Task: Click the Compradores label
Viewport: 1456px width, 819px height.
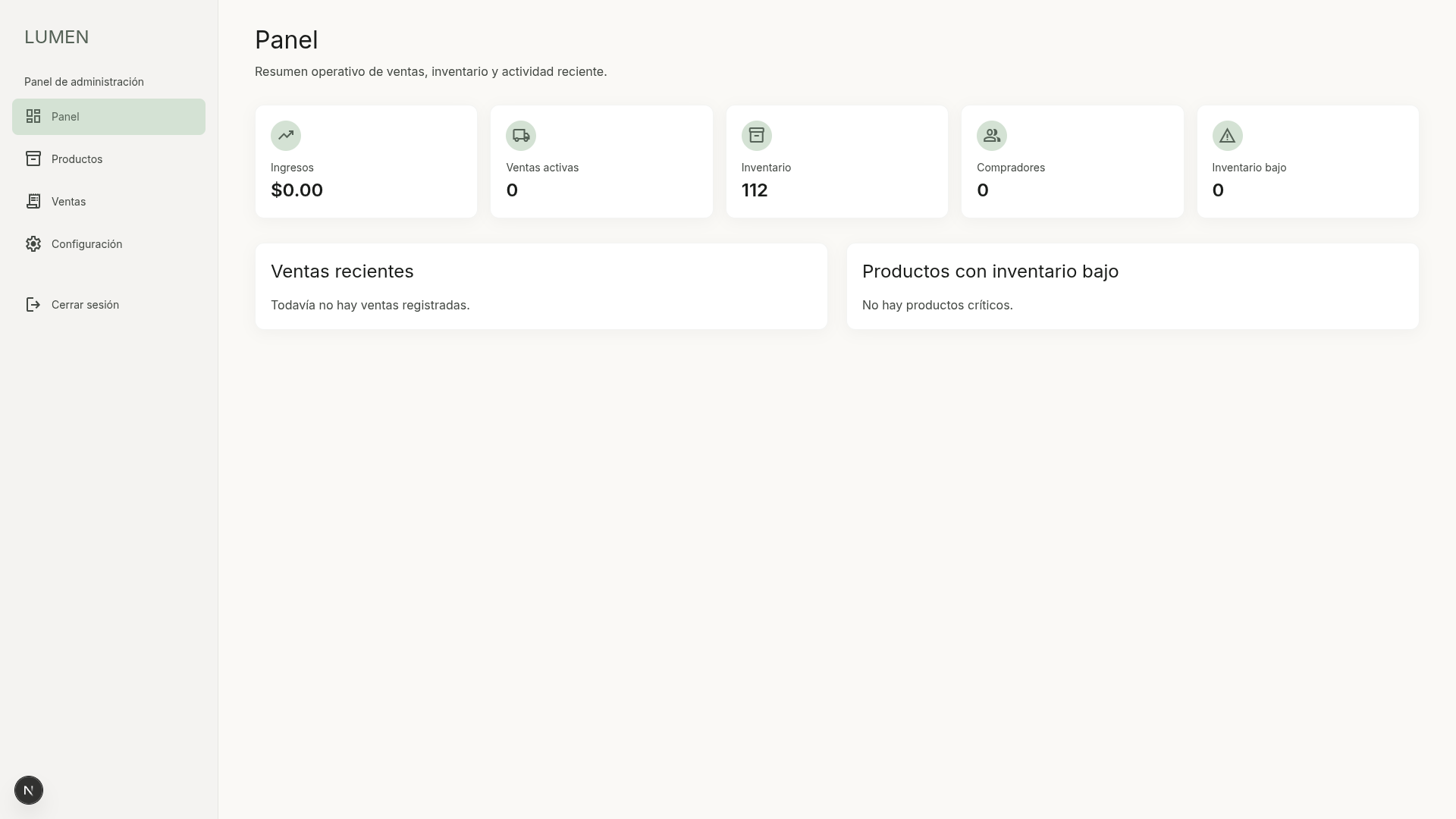Action: tap(1011, 168)
